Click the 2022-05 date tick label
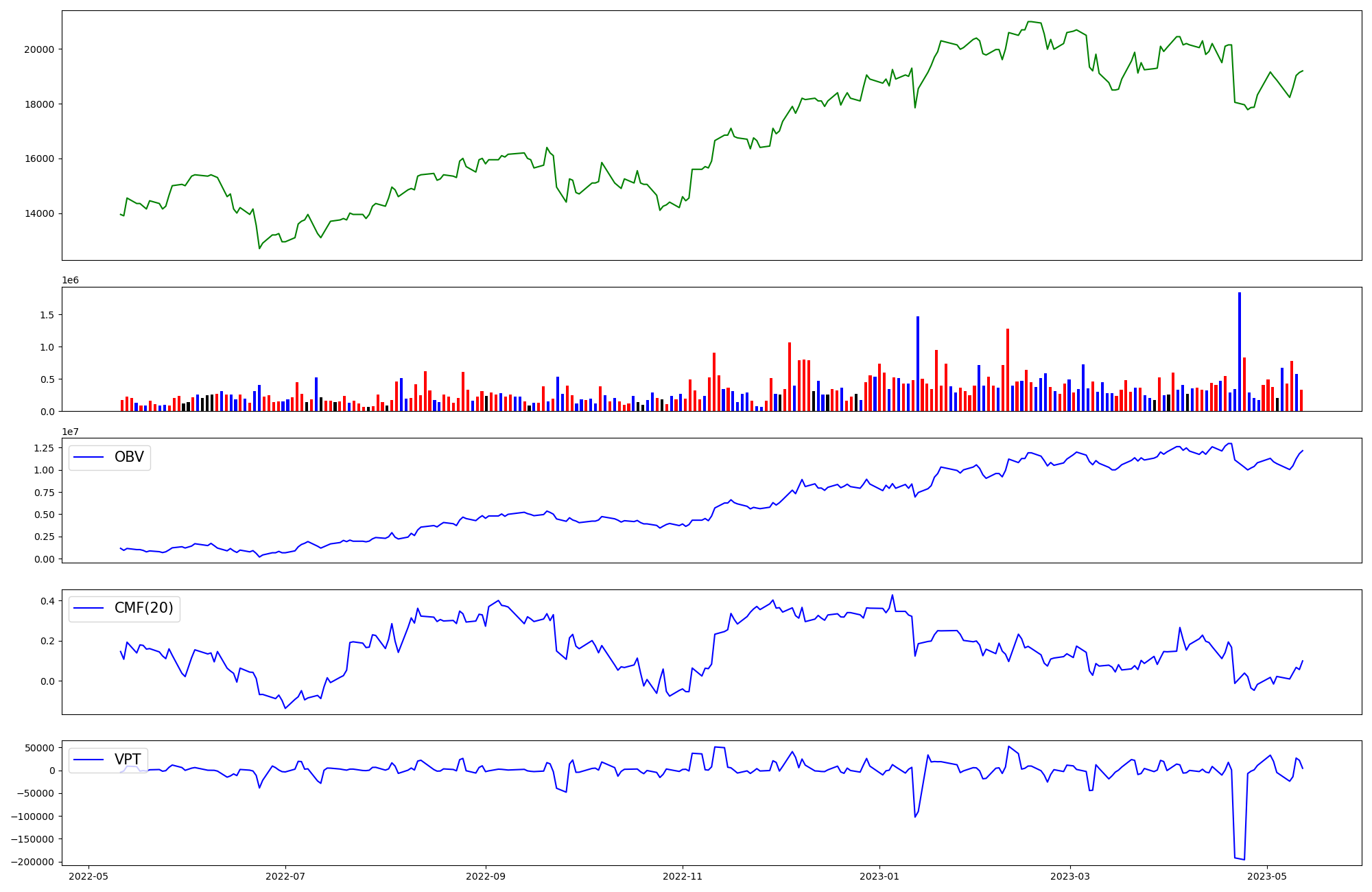1372x892 pixels. click(88, 876)
